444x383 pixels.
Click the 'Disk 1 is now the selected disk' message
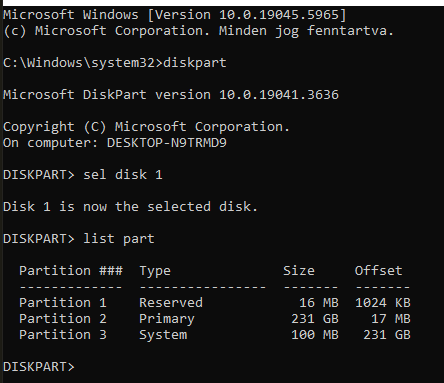(130, 207)
